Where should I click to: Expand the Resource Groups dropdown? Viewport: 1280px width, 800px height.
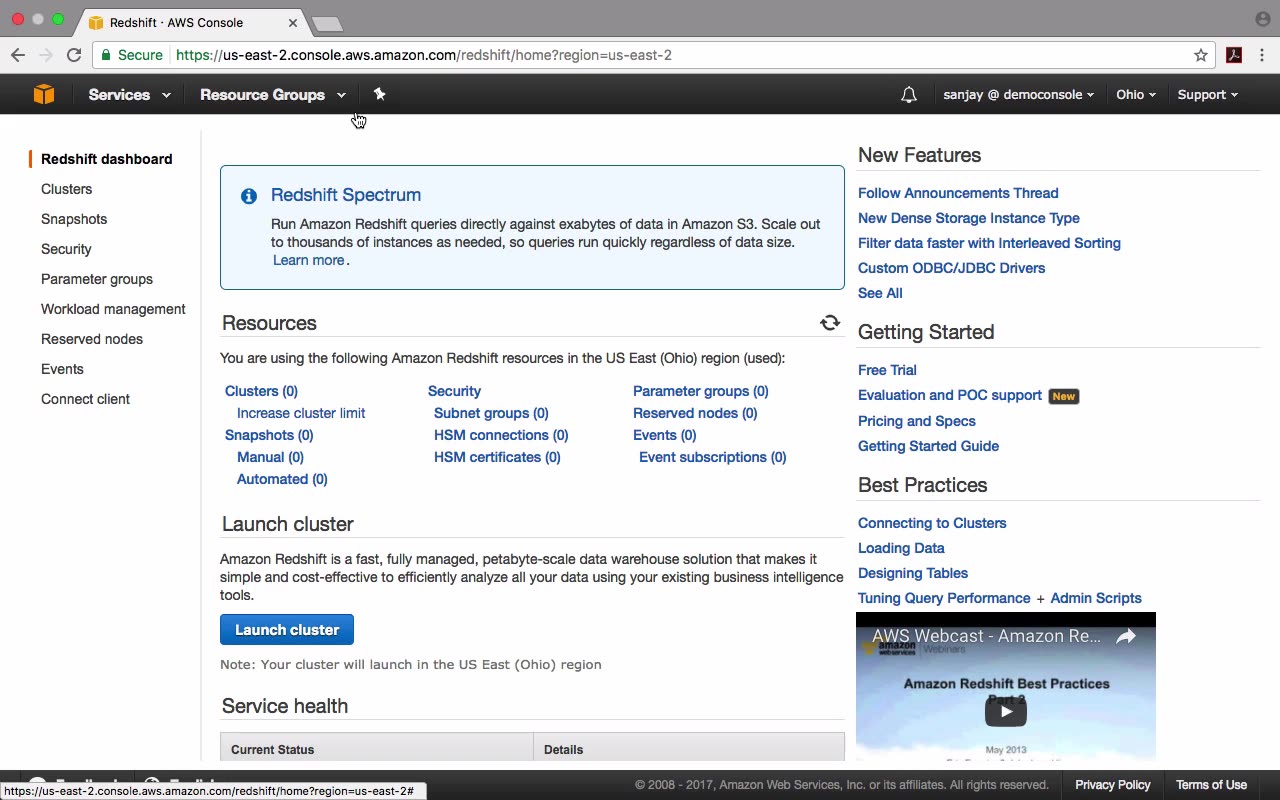pos(273,95)
